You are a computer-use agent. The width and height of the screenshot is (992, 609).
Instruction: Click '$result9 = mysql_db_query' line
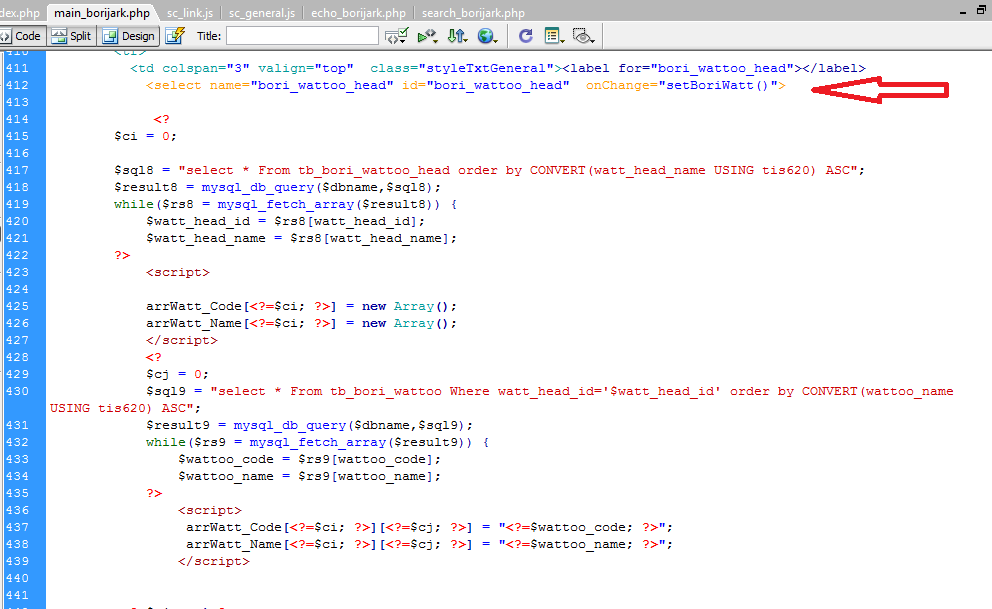click(x=309, y=426)
